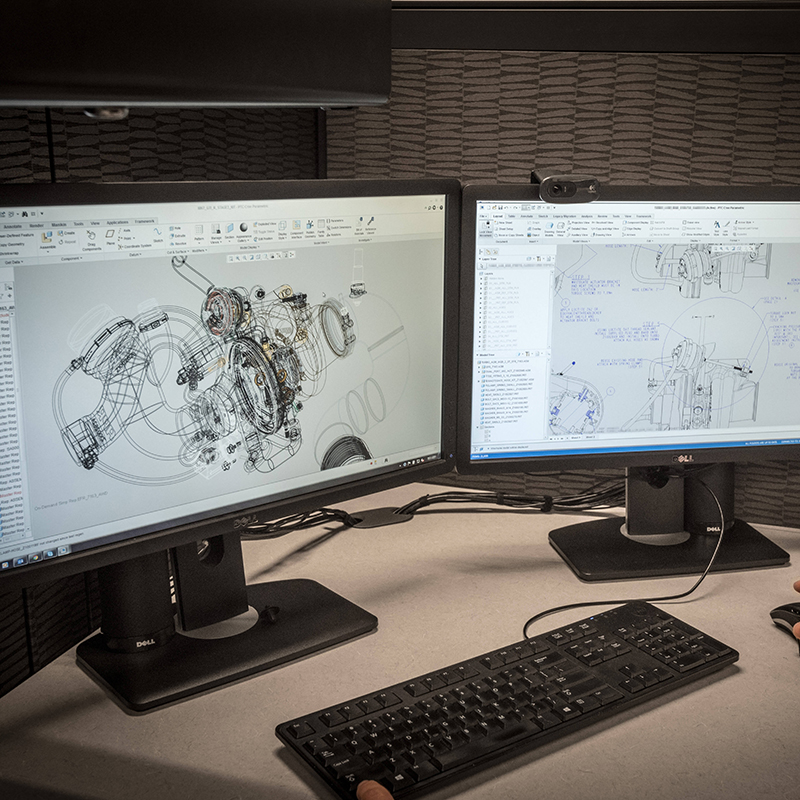Click Detailed View button
This screenshot has width=800, height=800.
tap(577, 229)
